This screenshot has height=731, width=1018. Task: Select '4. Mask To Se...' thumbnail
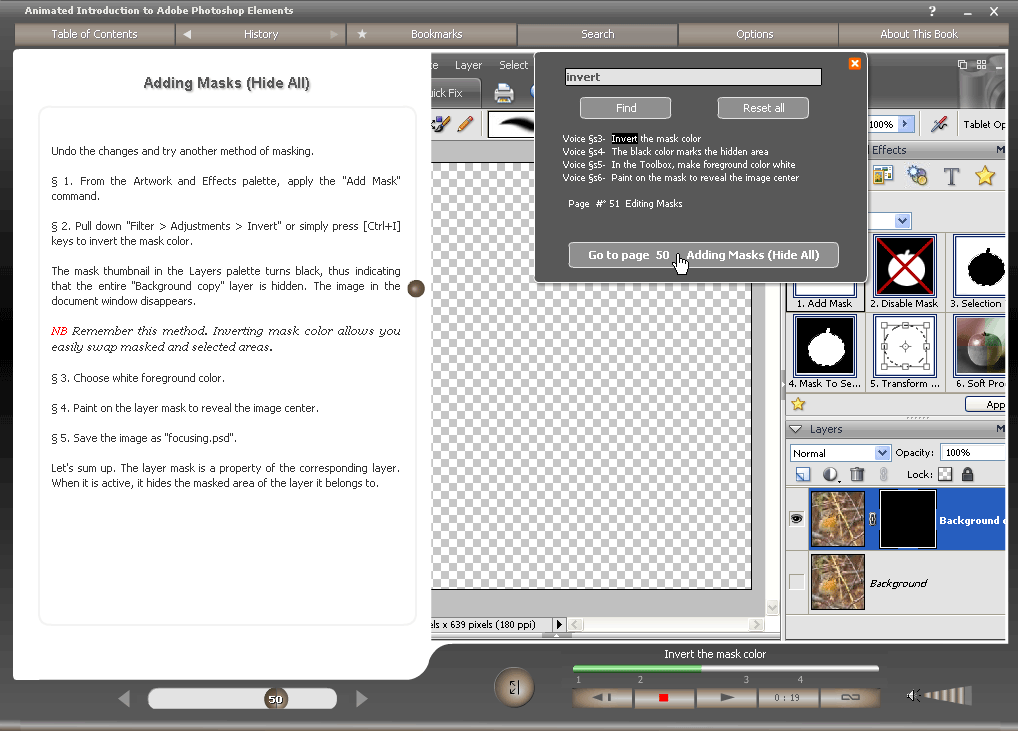point(825,347)
